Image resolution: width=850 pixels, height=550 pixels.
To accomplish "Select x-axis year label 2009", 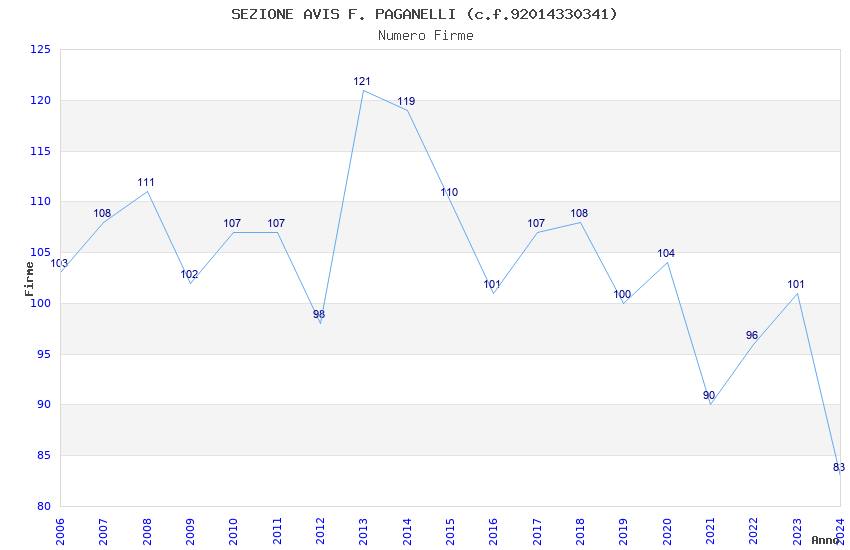I will (x=190, y=531).
